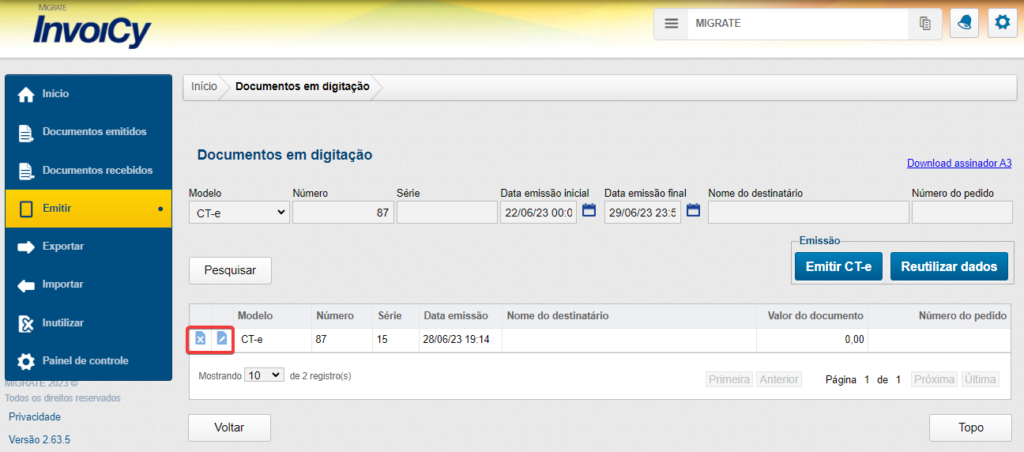The image size is (1024, 452).
Task: Open the hamburger menu beside MIGRATE
Action: [x=671, y=23]
